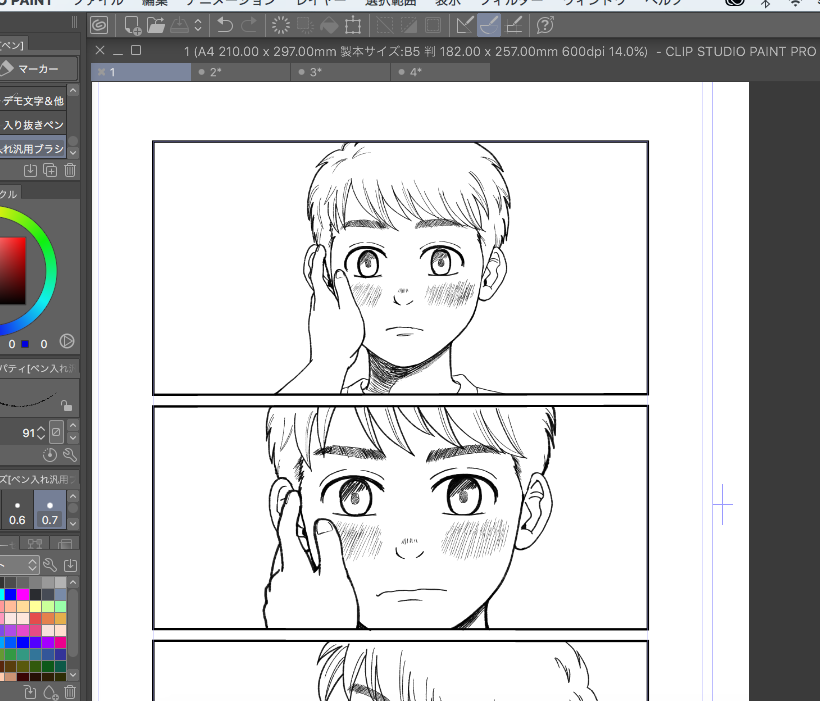Select the デモ文字&他 sub tool
This screenshot has height=701, width=820.
33,100
